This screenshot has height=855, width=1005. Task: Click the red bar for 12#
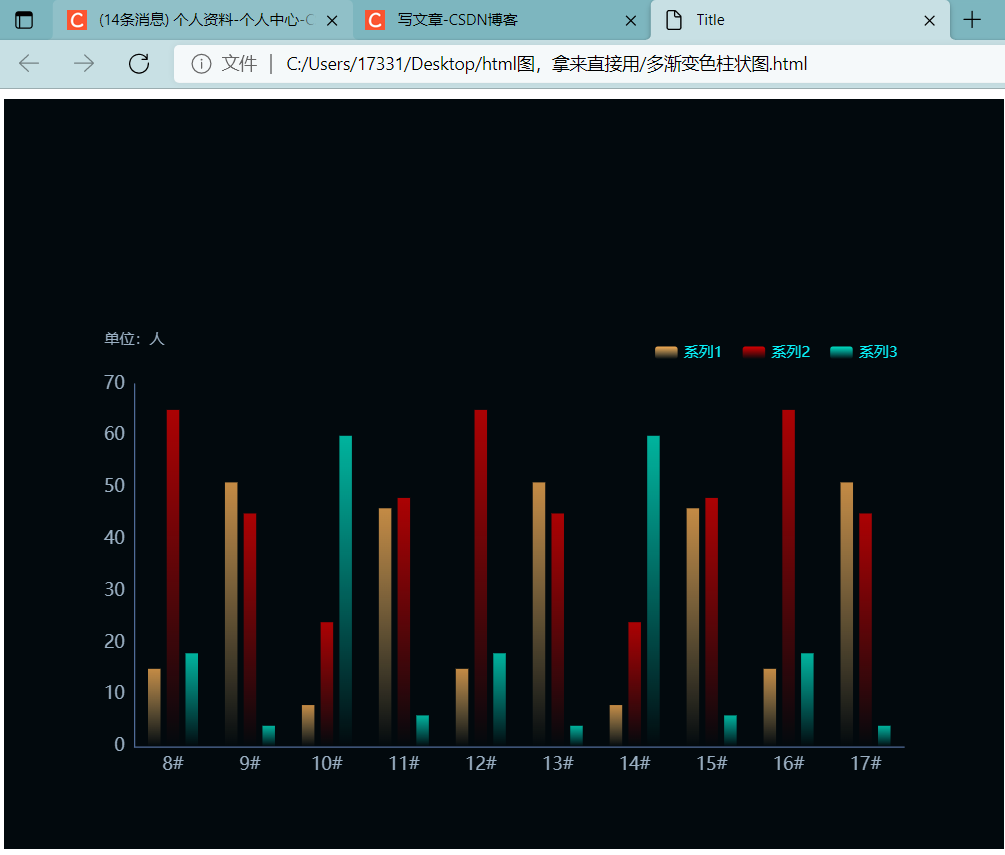[x=481, y=578]
